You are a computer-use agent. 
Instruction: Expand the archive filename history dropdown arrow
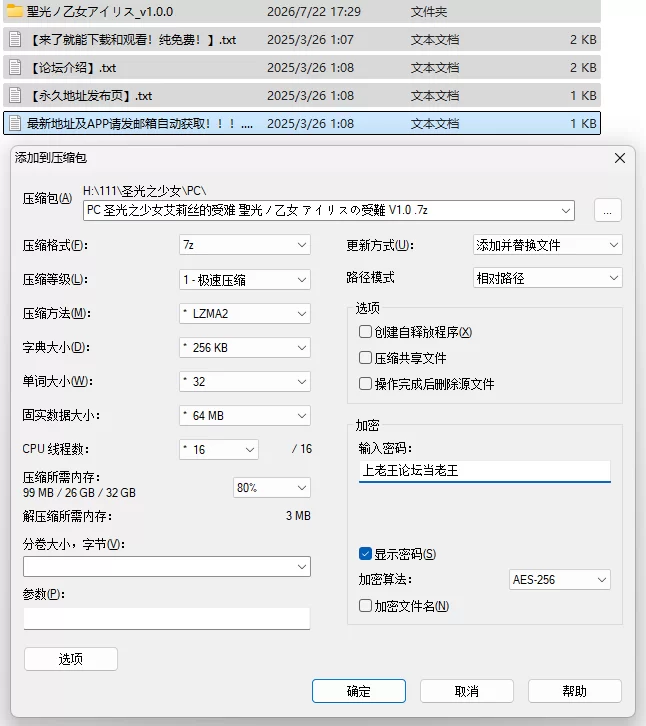[565, 211]
